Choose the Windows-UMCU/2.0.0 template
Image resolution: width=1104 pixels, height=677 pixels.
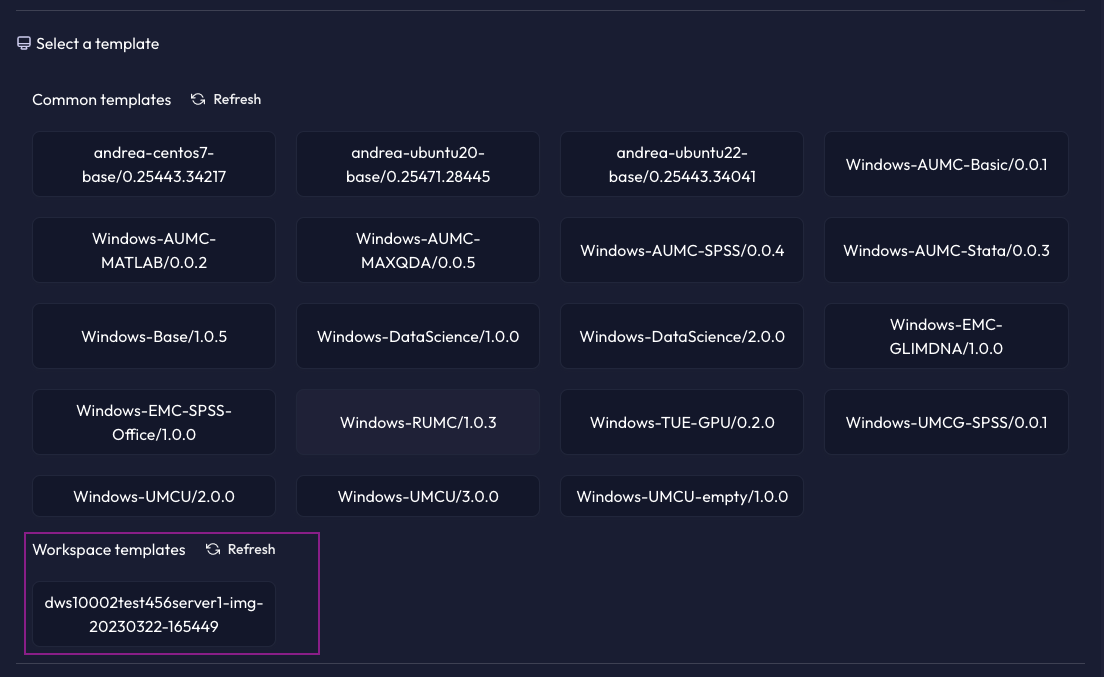pyautogui.click(x=153, y=496)
